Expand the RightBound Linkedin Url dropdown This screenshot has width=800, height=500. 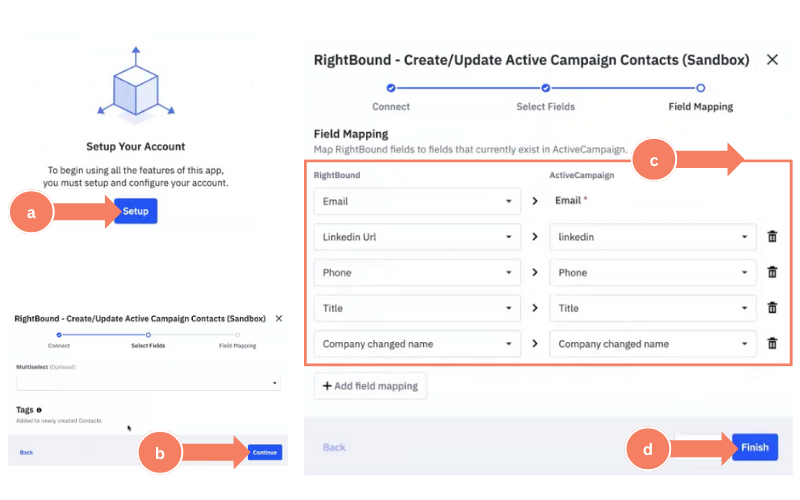pos(417,236)
